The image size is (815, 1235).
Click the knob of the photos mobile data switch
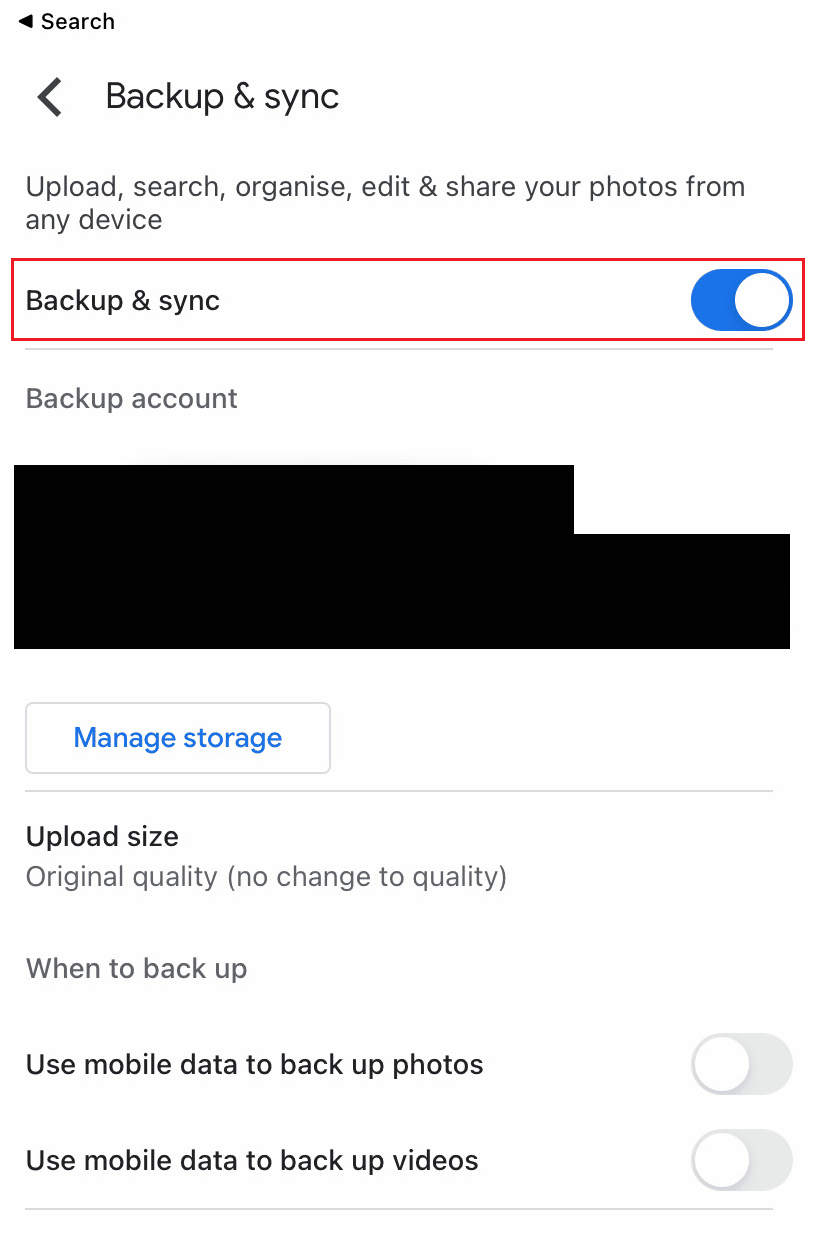[721, 1064]
